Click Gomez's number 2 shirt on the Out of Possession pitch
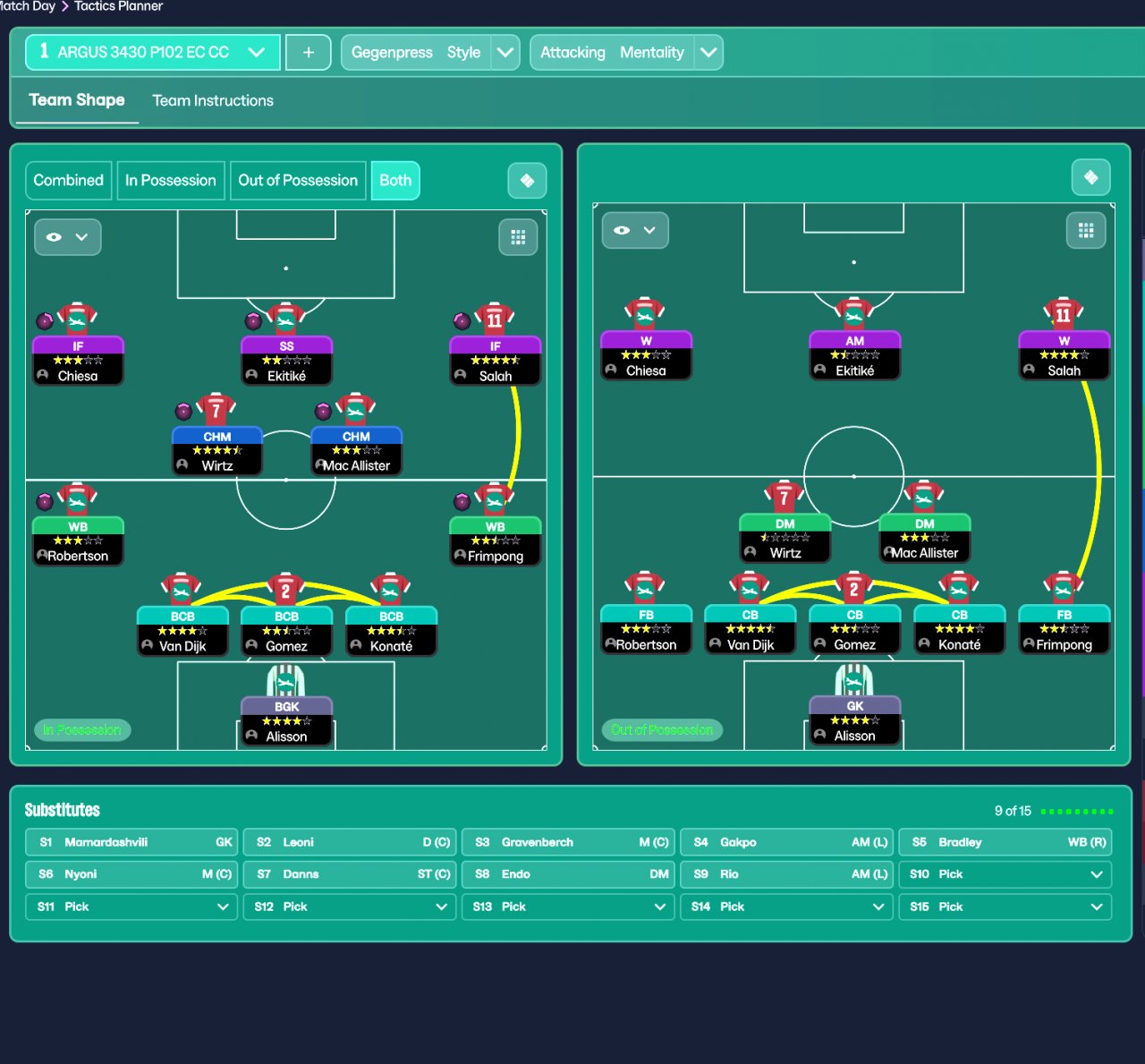This screenshot has height=1064, width=1145. point(854,587)
